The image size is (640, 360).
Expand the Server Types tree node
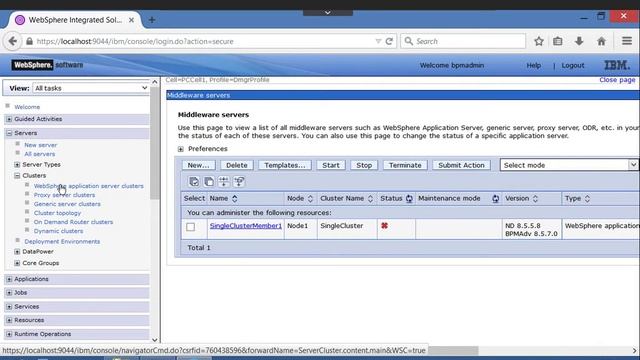17,164
